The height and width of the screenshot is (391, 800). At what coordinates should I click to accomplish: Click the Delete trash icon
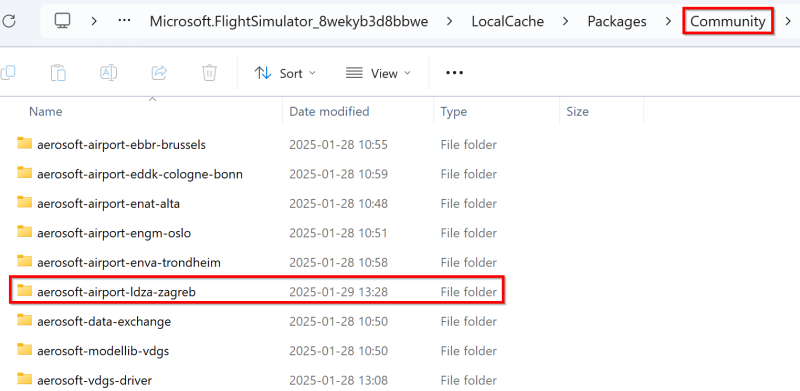(209, 73)
